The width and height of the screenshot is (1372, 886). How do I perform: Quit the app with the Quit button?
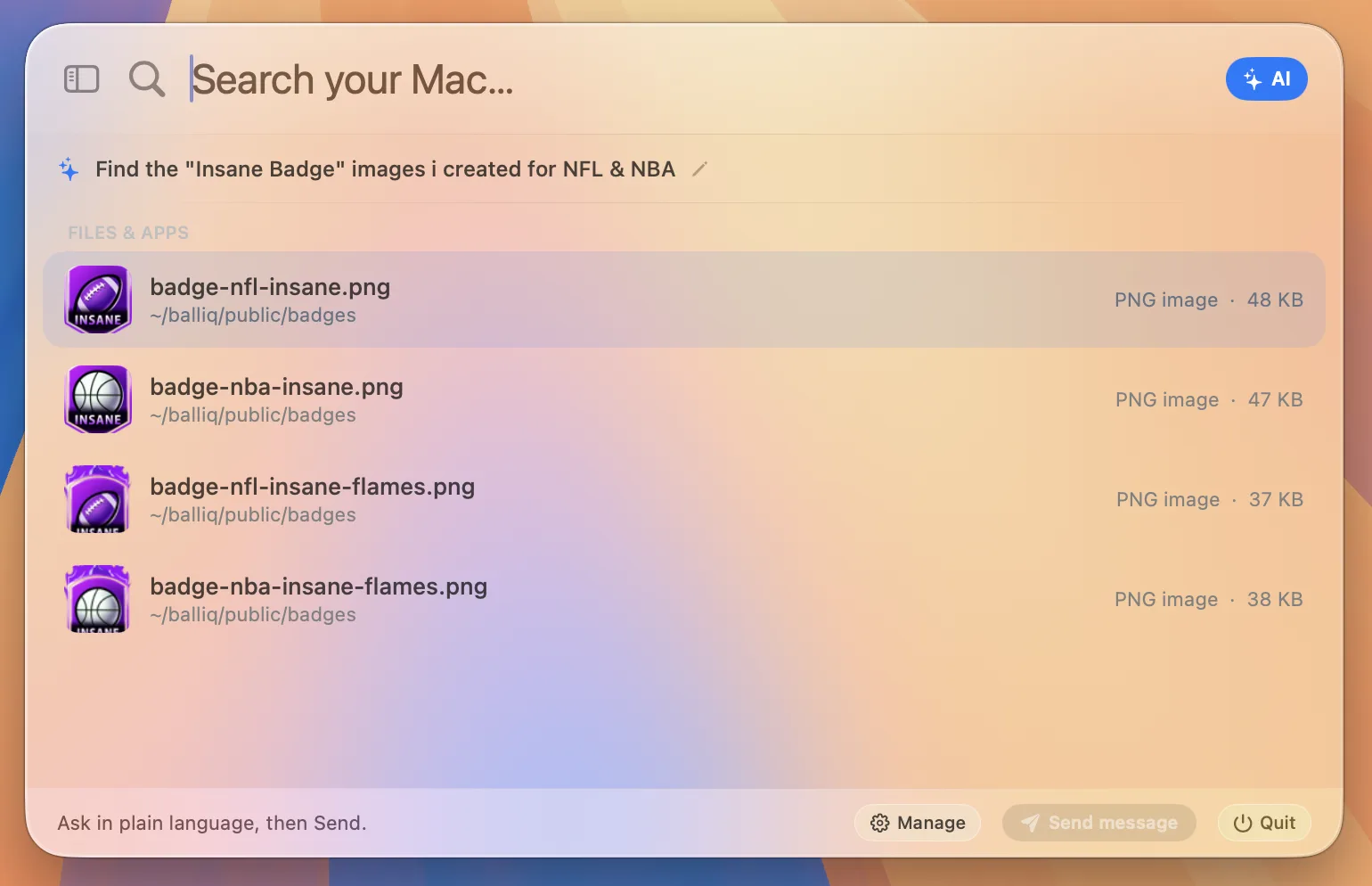1264,823
